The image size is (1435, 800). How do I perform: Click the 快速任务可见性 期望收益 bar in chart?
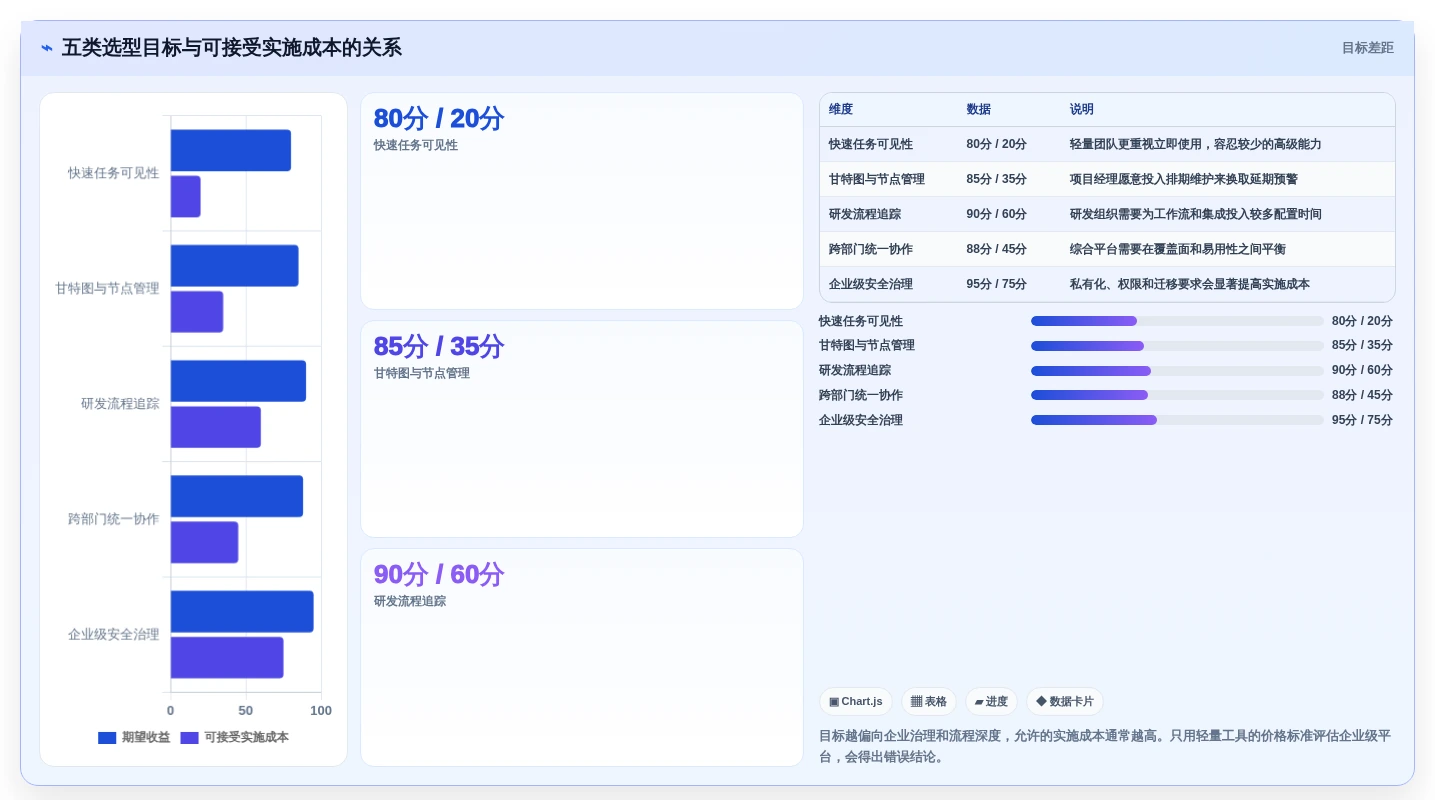(231, 150)
